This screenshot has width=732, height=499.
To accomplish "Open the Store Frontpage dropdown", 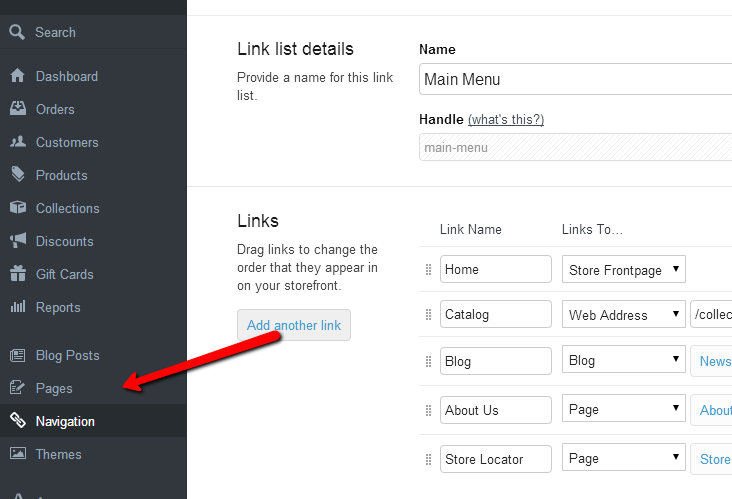I will pyautogui.click(x=624, y=269).
